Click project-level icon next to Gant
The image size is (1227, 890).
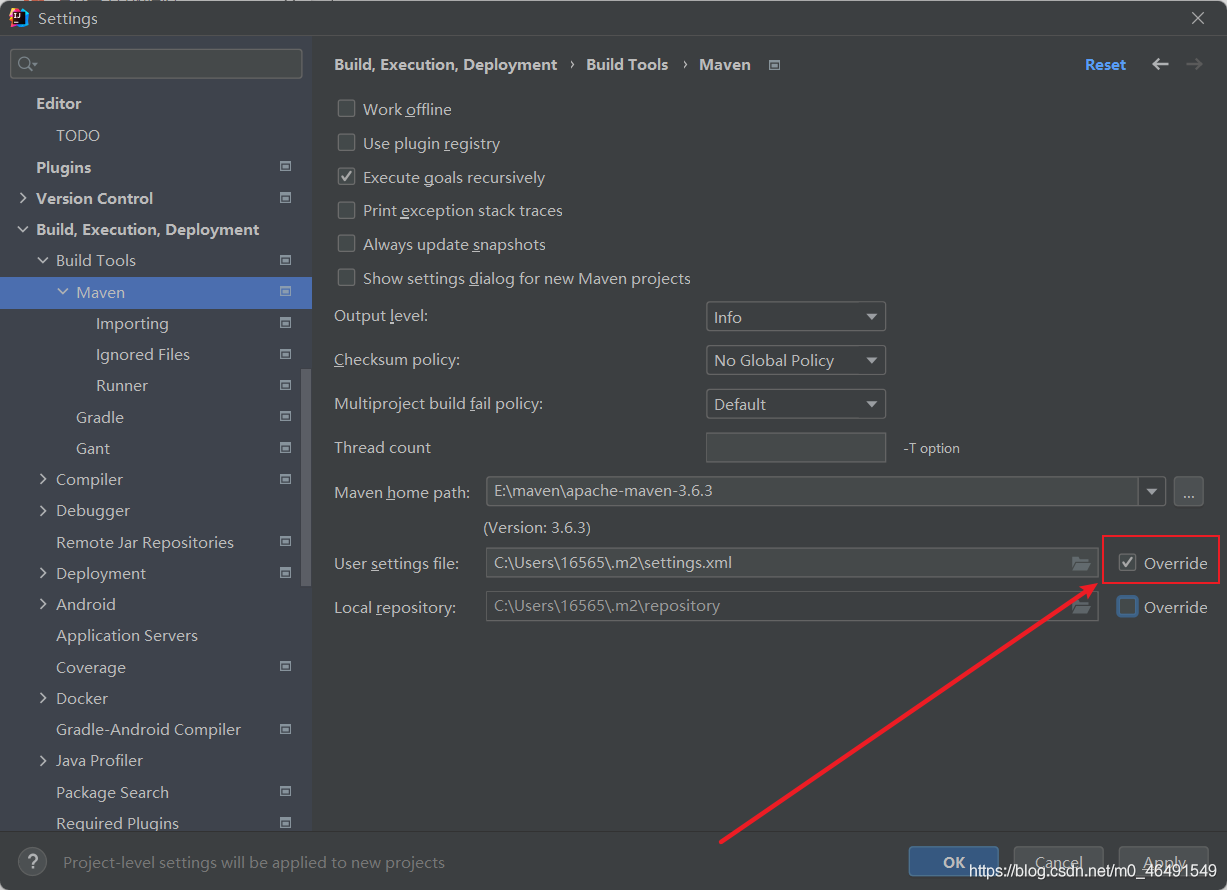point(285,448)
